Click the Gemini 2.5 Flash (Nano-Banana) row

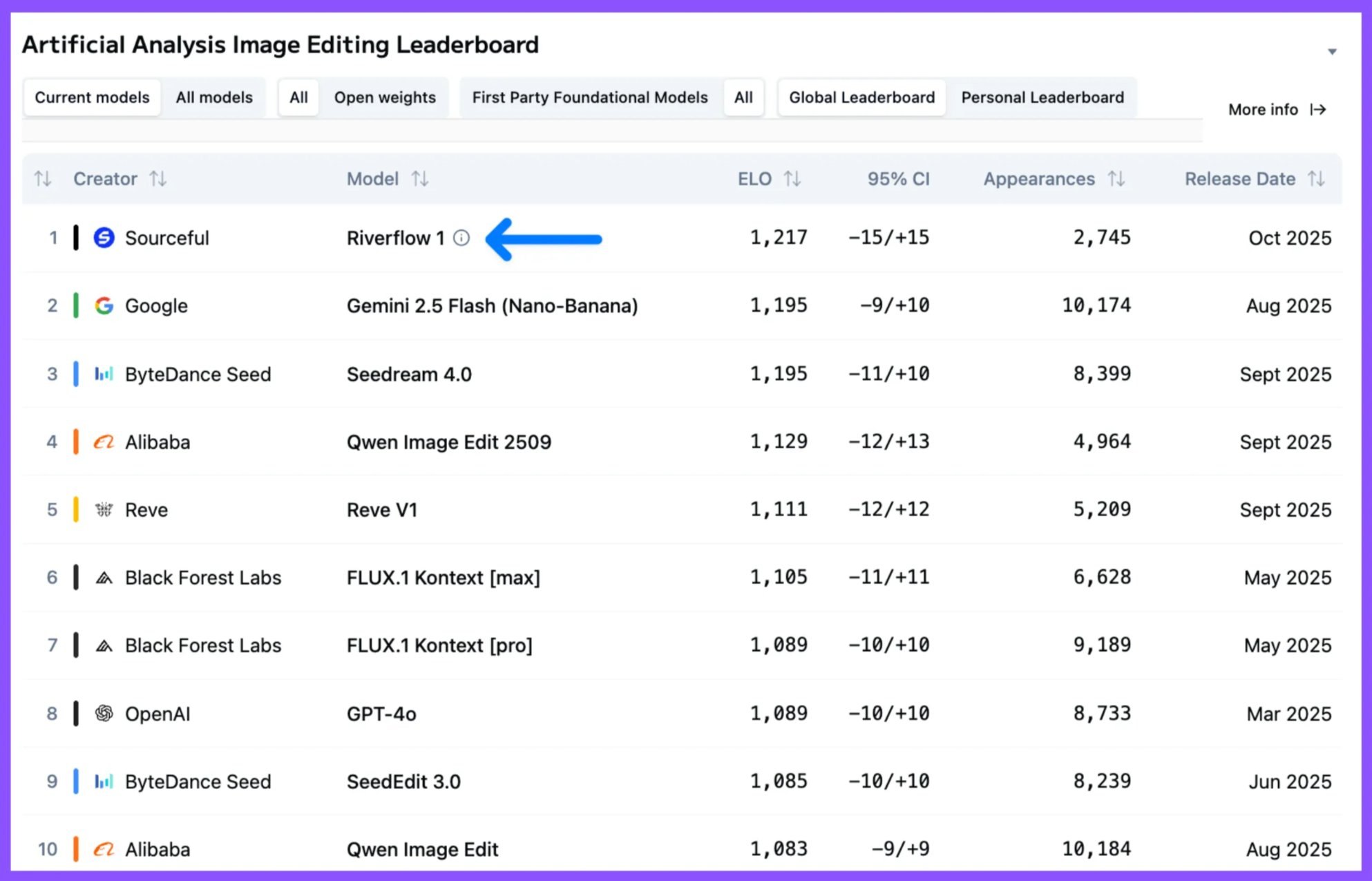pos(492,305)
